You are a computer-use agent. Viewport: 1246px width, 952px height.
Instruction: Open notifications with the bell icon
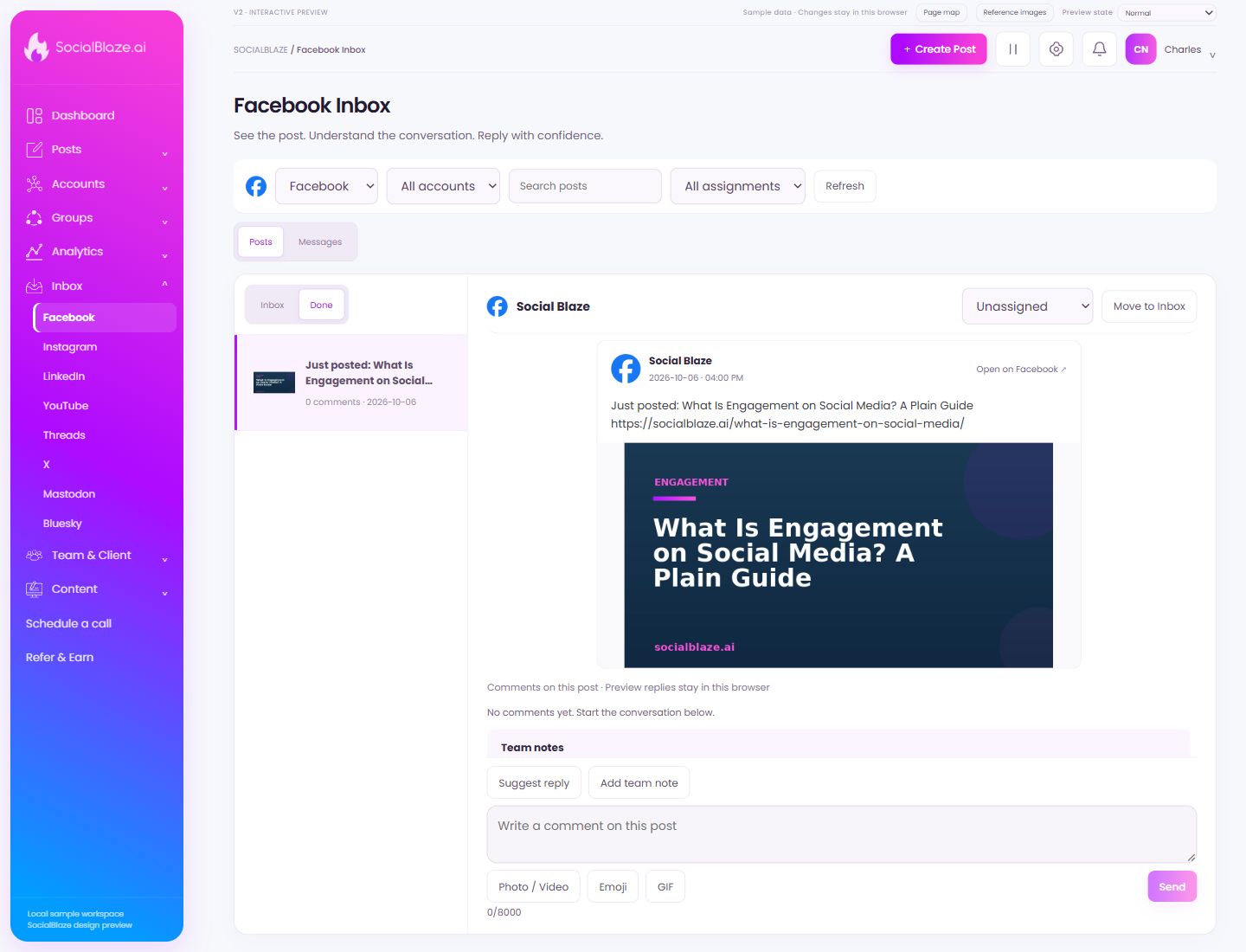click(1100, 49)
